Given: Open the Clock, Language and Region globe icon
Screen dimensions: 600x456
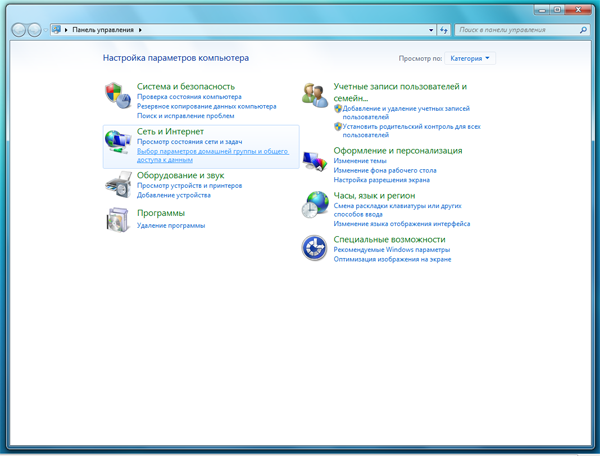Looking at the screenshot, I should 315,205.
